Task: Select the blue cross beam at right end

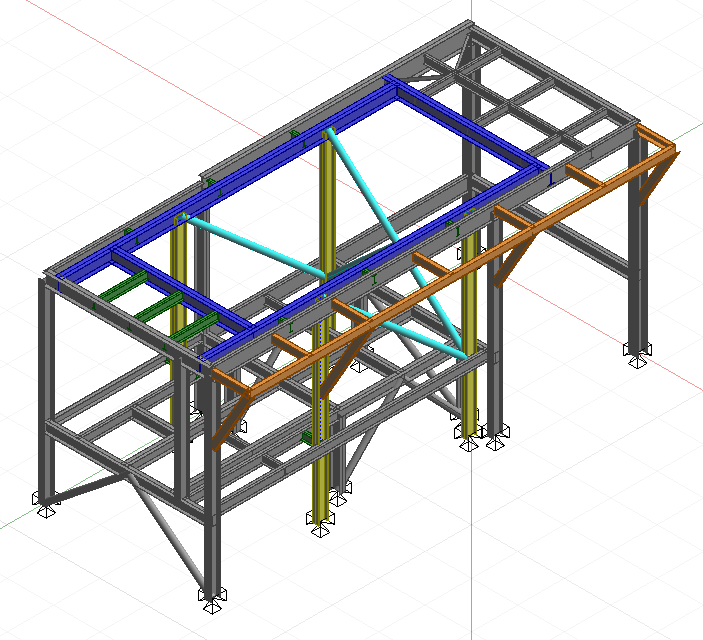Action: coord(470,124)
